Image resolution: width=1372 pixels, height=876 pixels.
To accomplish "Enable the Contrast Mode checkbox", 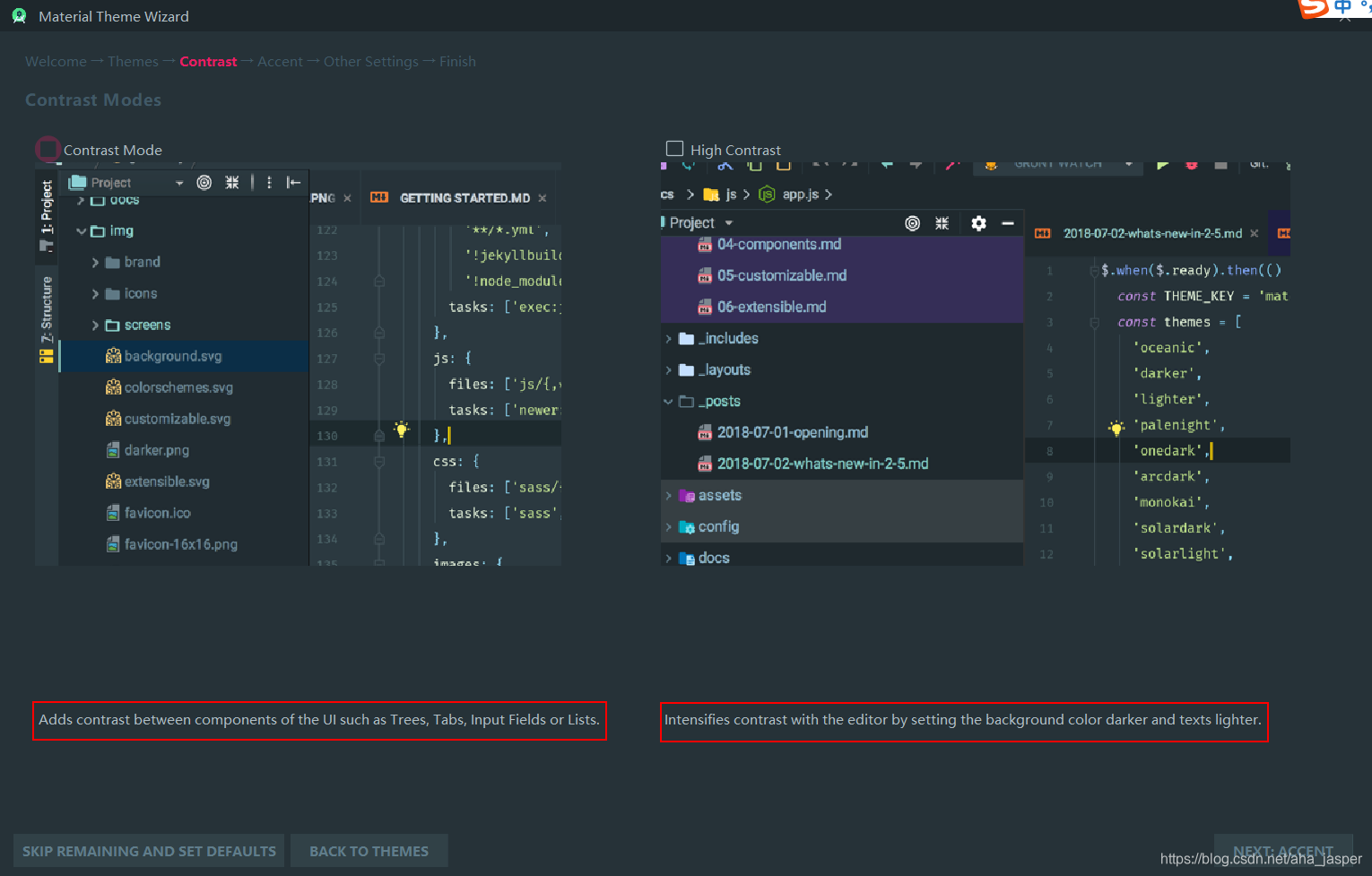I will (48, 149).
